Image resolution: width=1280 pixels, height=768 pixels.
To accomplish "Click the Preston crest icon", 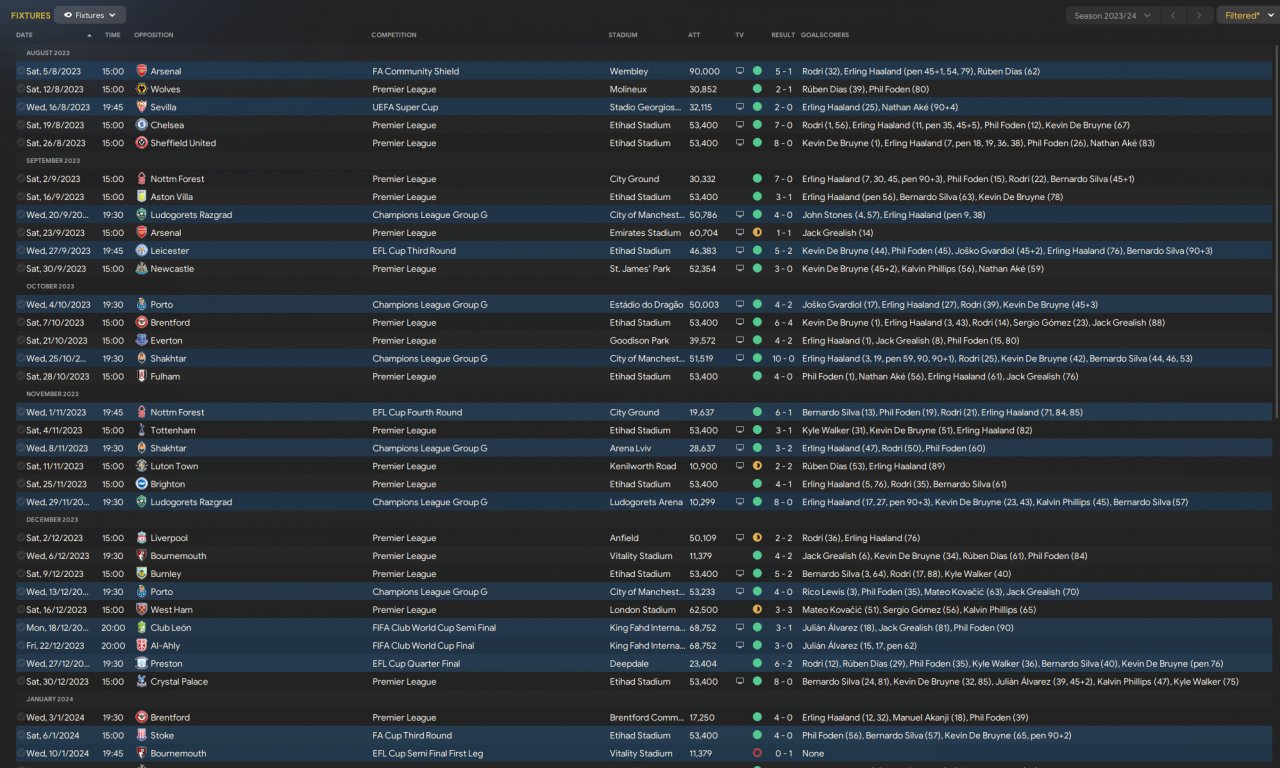I will tap(141, 664).
